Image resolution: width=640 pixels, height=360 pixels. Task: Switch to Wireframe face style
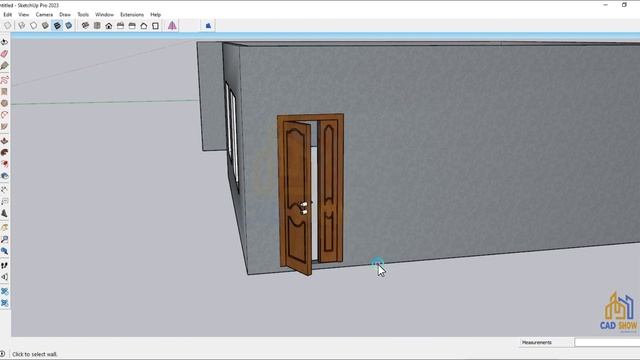pyautogui.click(x=22, y=26)
